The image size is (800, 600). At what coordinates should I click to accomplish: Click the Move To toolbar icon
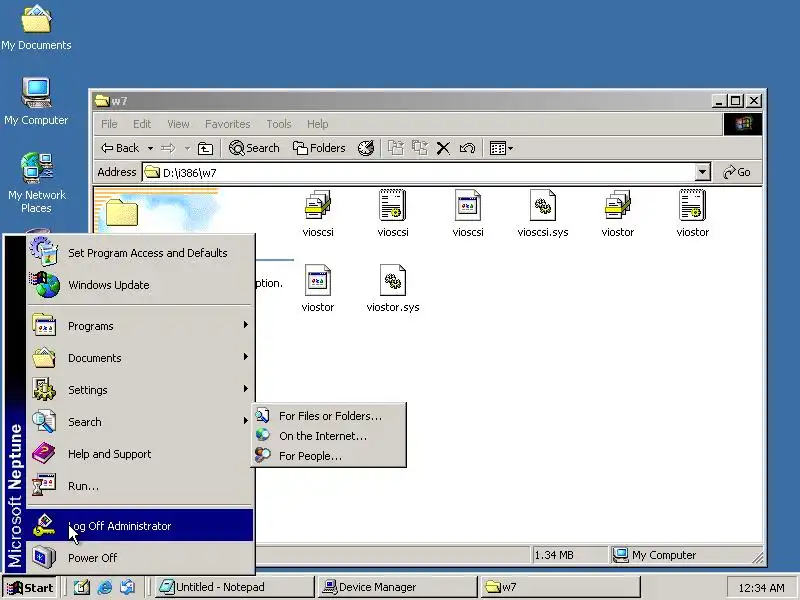(x=395, y=148)
